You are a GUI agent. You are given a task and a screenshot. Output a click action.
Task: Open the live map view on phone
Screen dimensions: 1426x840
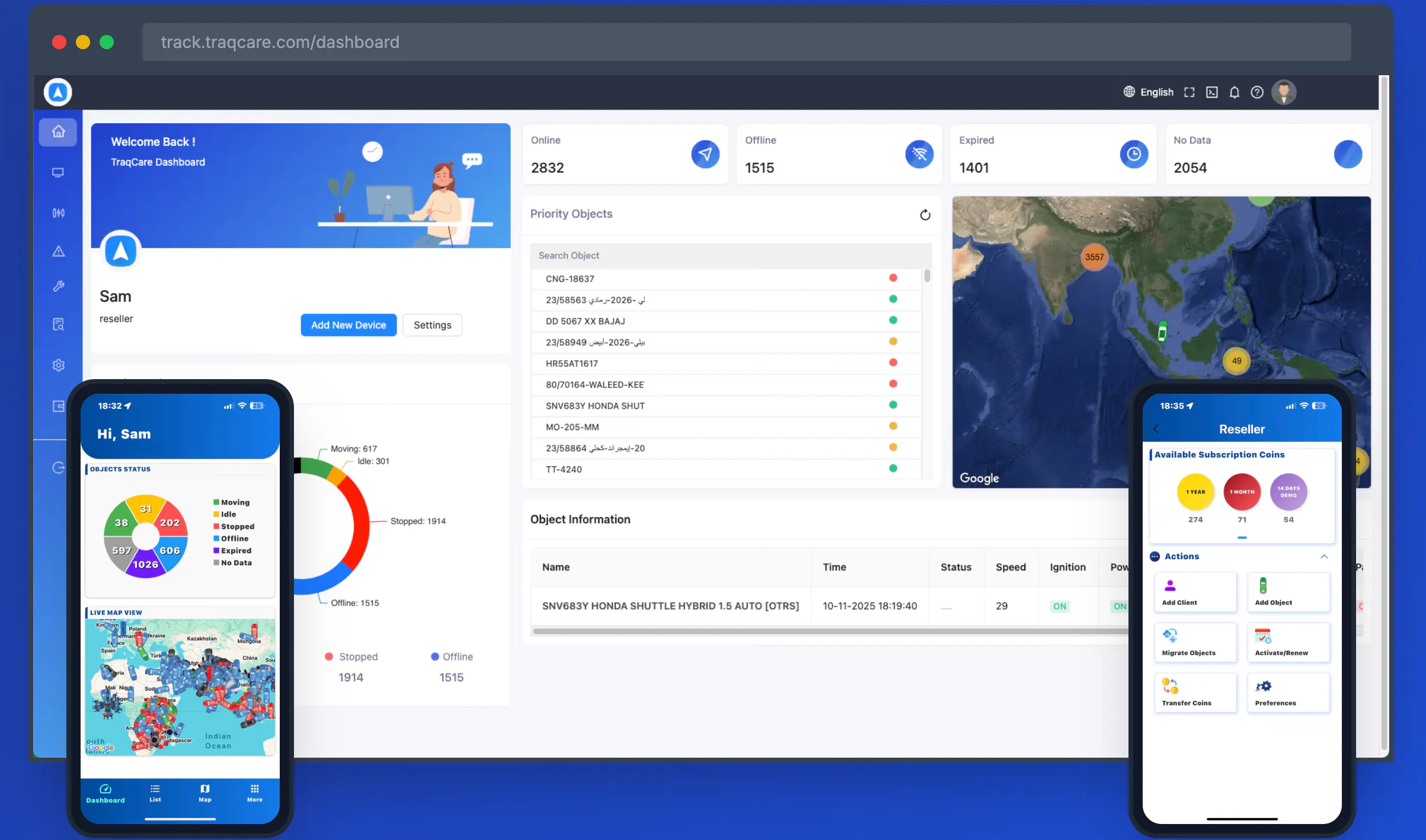click(180, 687)
